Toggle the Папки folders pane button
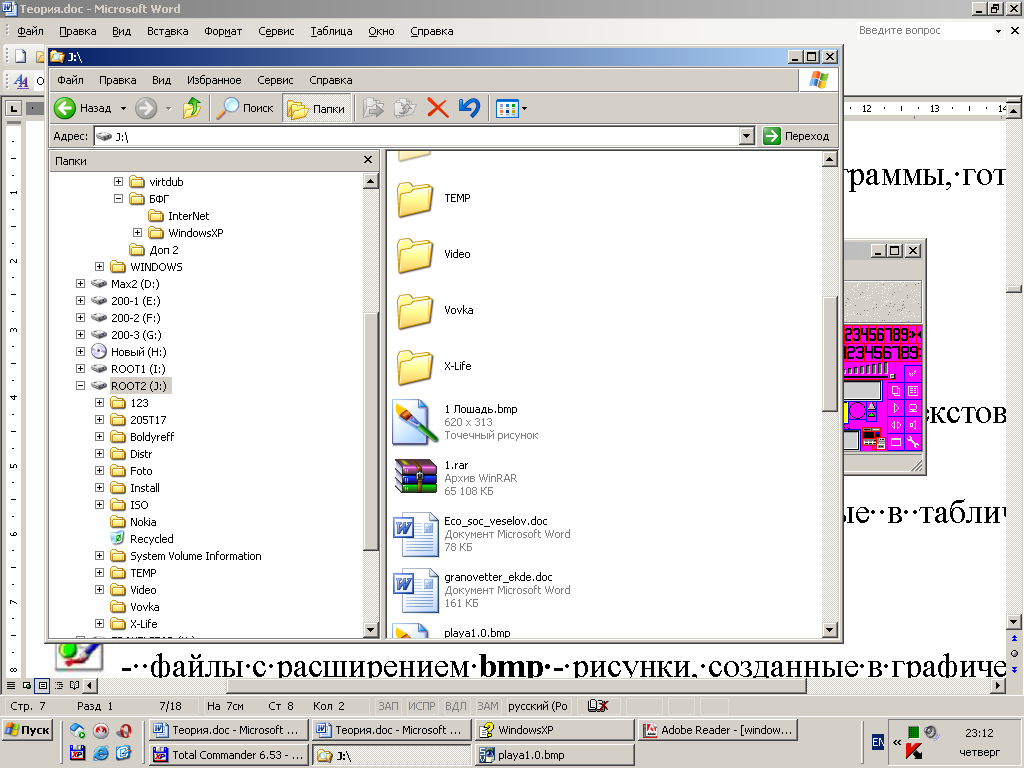The height and width of the screenshot is (768, 1024). pyautogui.click(x=317, y=108)
